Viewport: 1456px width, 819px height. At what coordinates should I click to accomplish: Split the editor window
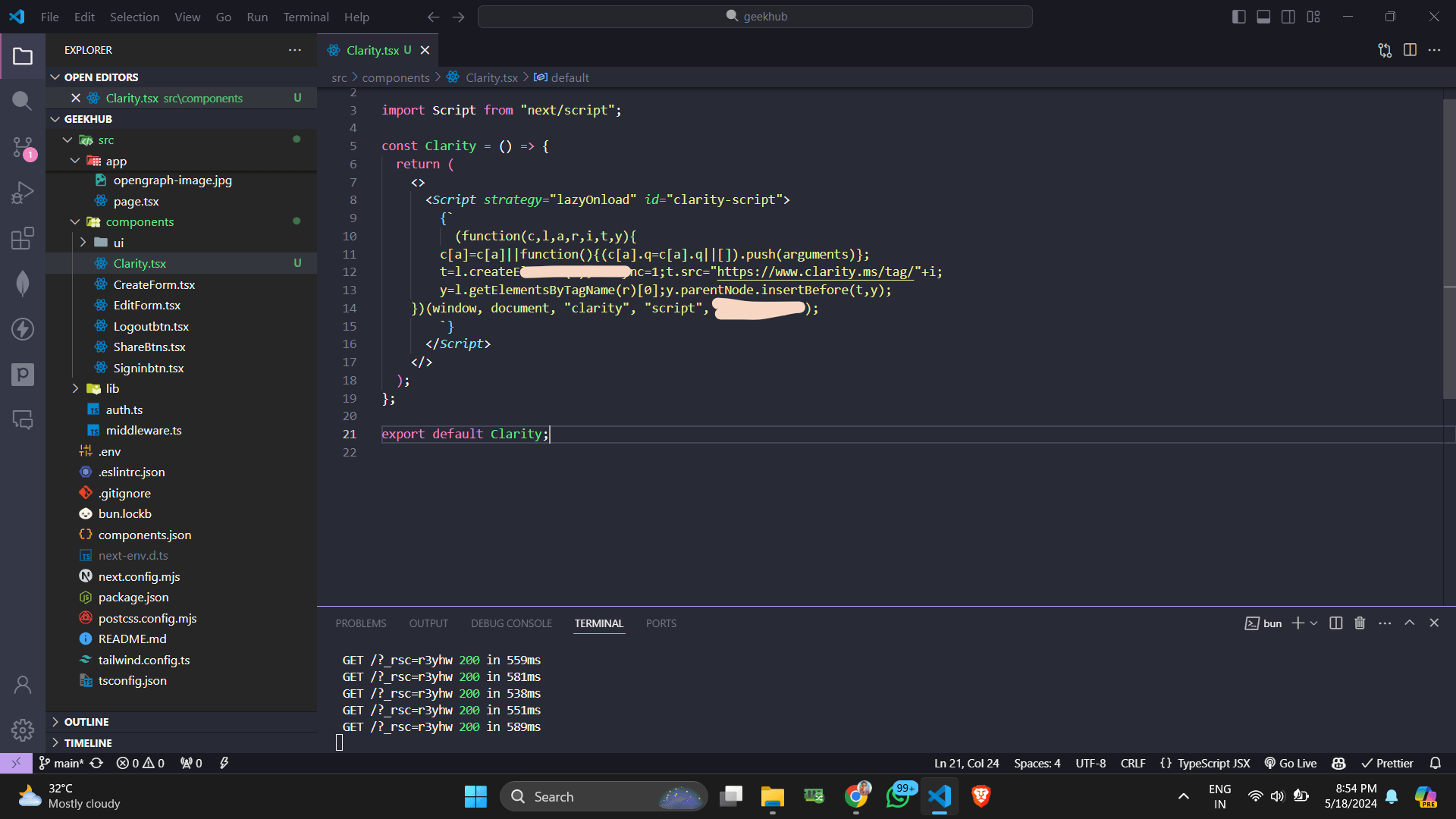coord(1410,50)
